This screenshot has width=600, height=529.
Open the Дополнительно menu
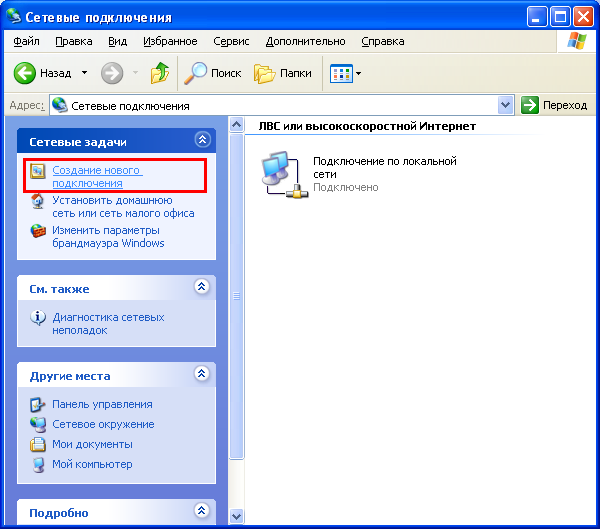point(305,41)
